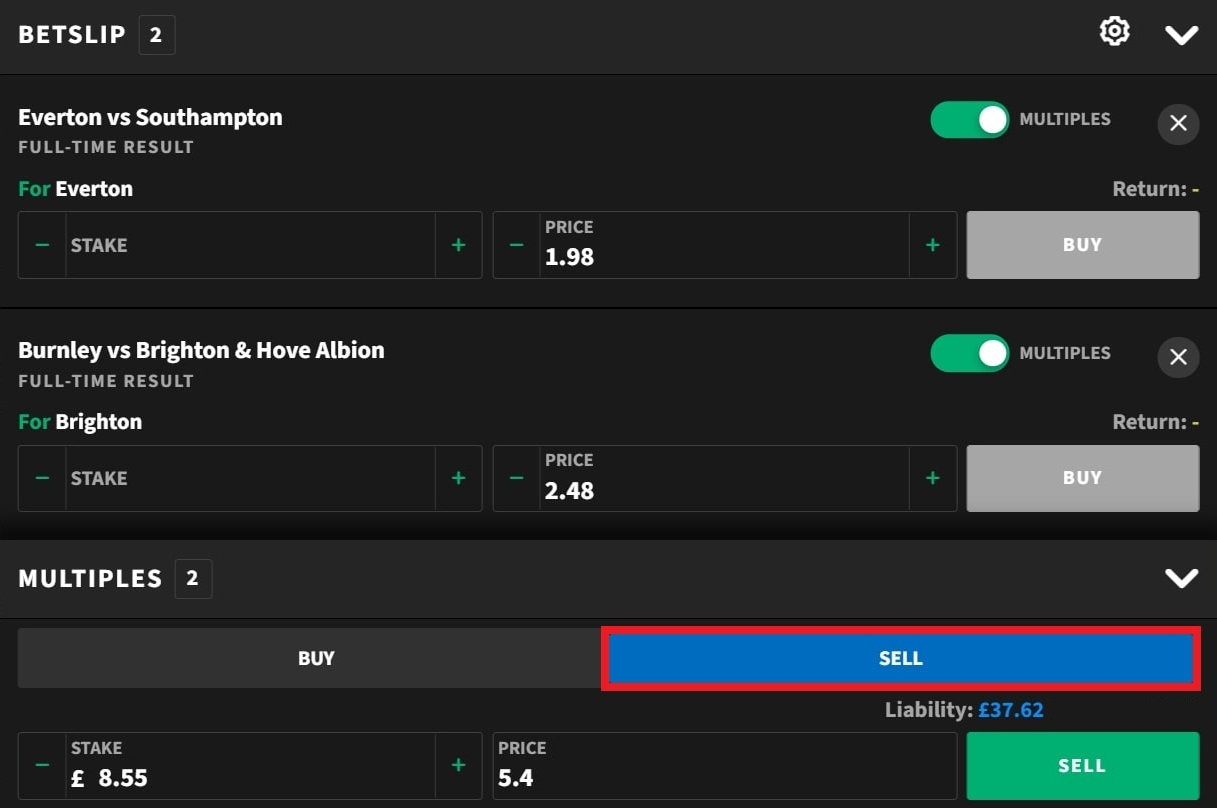Viewport: 1217px width, 808px height.
Task: Increase price for Everton bet
Action: [x=932, y=245]
